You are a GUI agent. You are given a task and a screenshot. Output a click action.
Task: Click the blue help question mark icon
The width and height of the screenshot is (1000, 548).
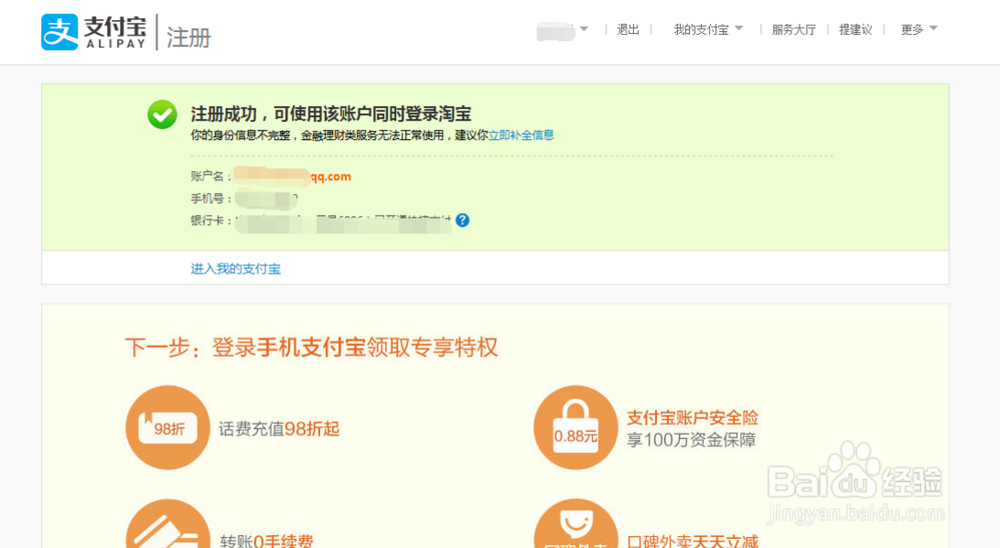(462, 220)
